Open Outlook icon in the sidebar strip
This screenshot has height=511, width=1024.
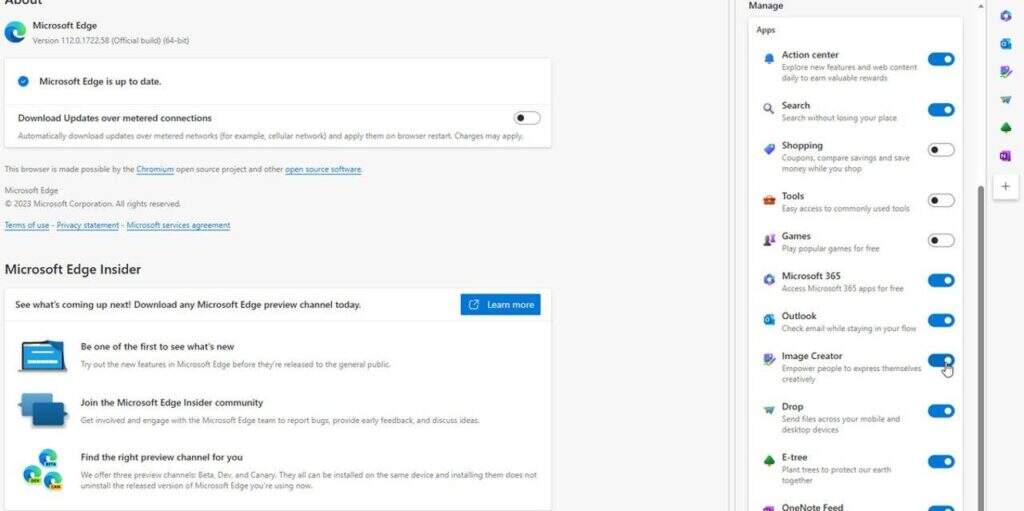[1006, 44]
